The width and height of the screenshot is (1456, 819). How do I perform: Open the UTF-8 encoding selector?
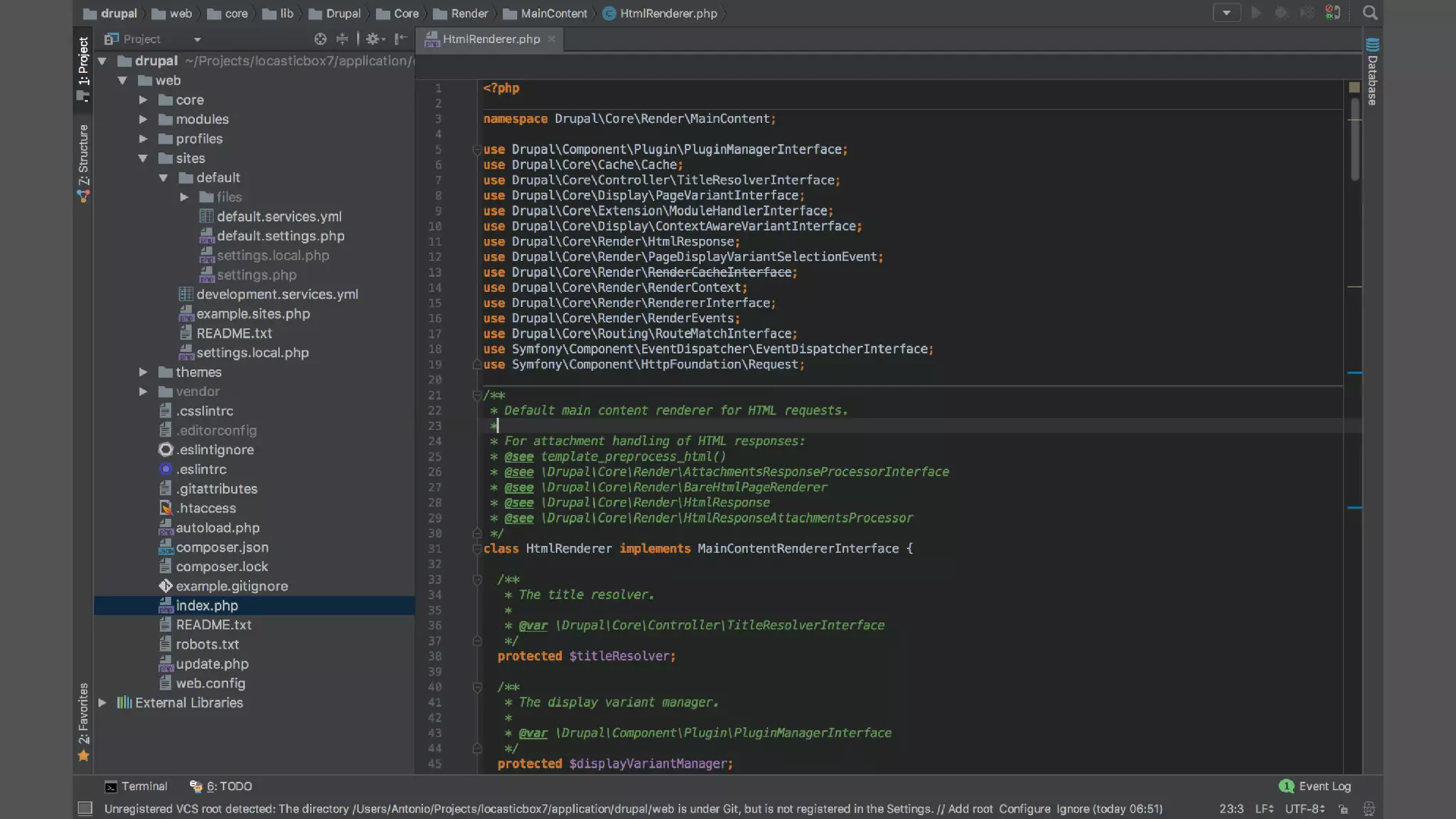(1304, 808)
